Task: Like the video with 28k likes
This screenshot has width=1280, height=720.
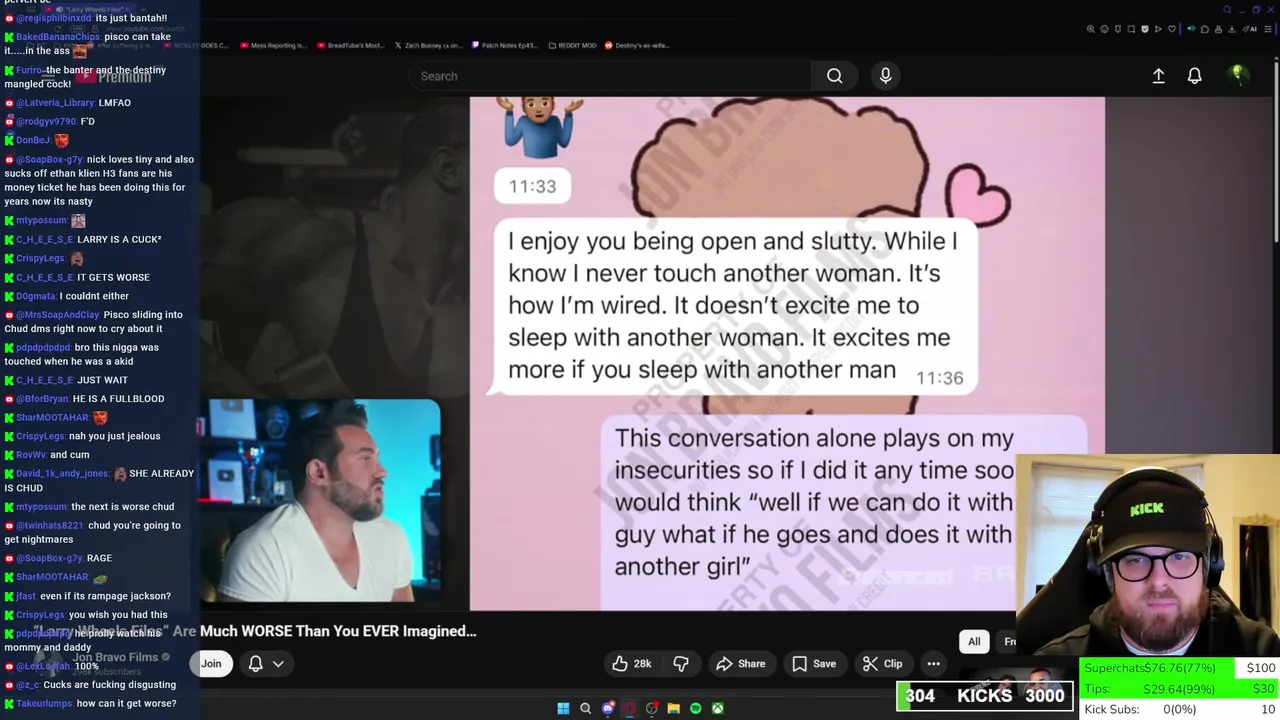Action: (633, 664)
